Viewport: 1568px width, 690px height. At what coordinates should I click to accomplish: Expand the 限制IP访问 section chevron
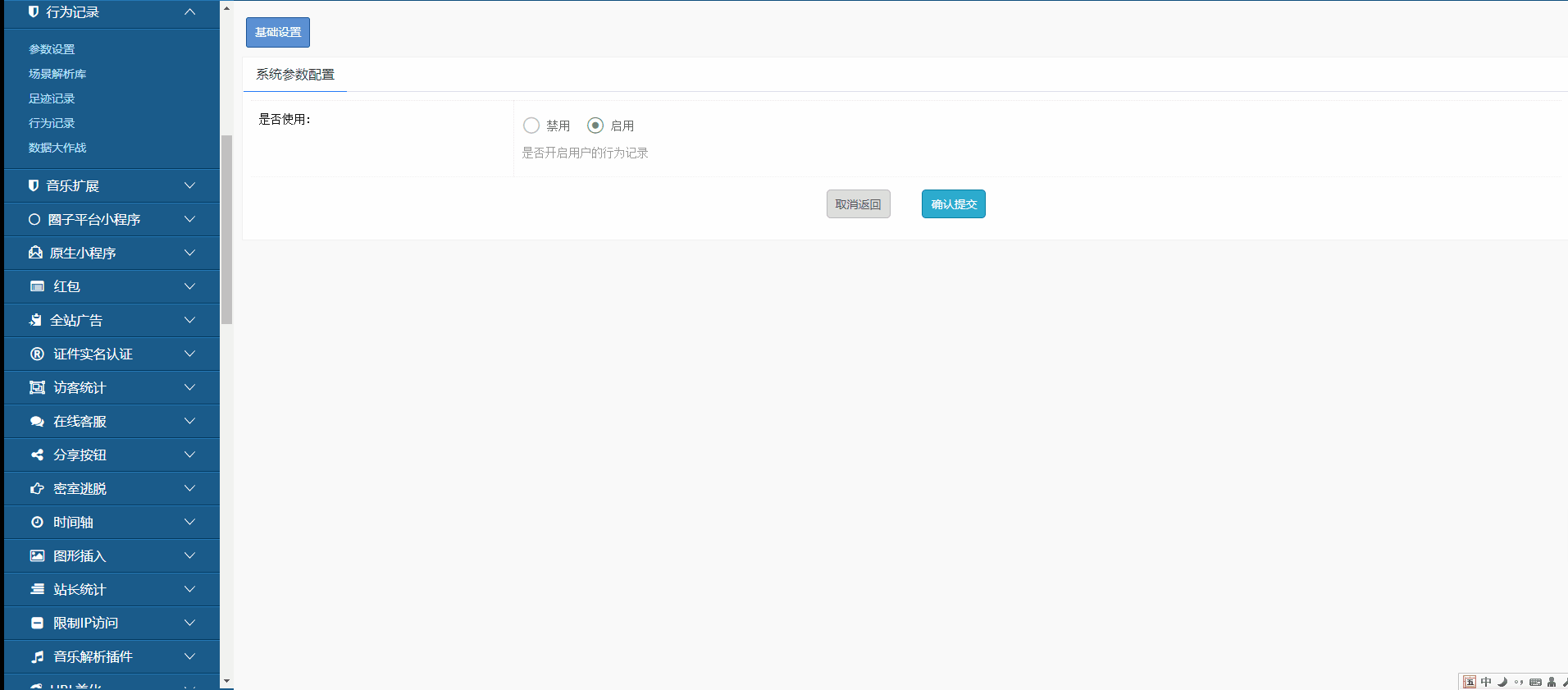point(189,623)
